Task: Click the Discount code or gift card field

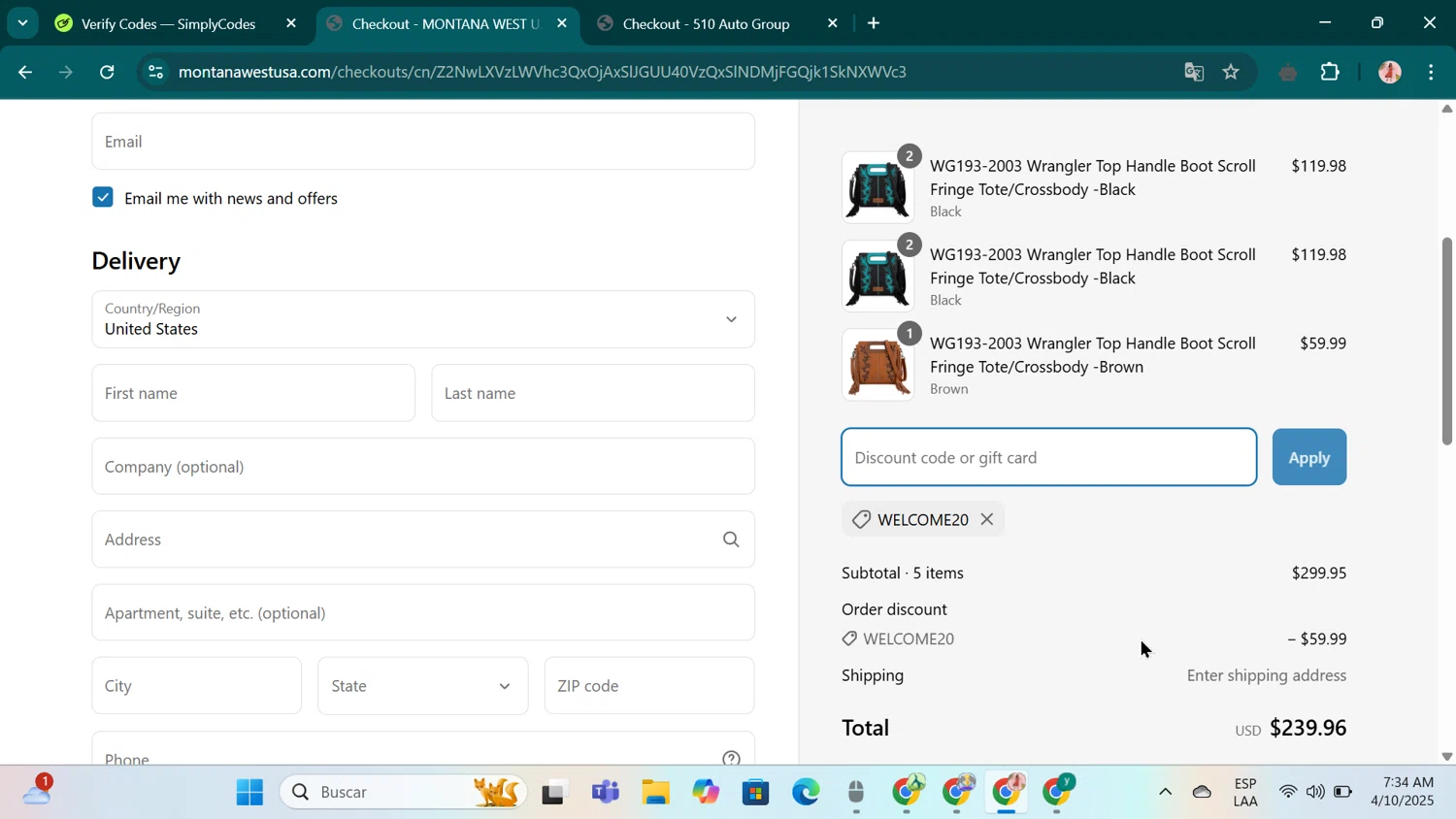Action: pyautogui.click(x=1049, y=457)
